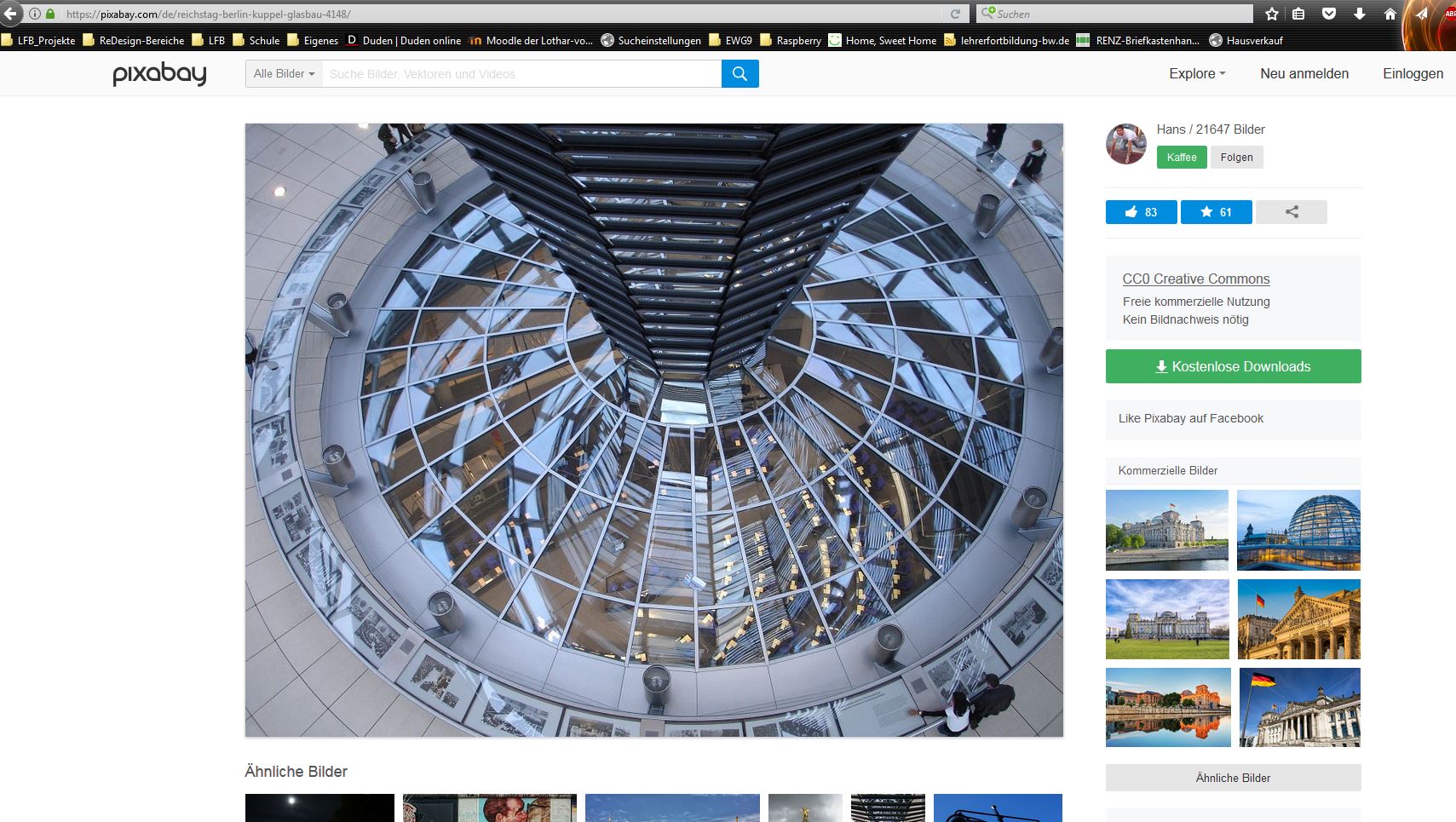The image size is (1456, 822).
Task: Click the green Kaffee button
Action: click(x=1182, y=158)
